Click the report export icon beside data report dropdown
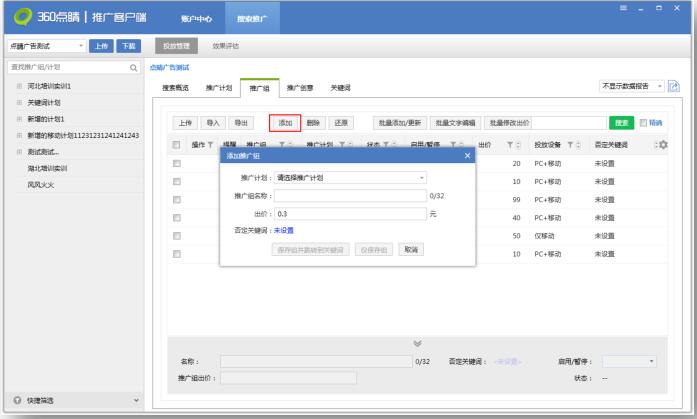The height and width of the screenshot is (419, 697). [x=673, y=88]
